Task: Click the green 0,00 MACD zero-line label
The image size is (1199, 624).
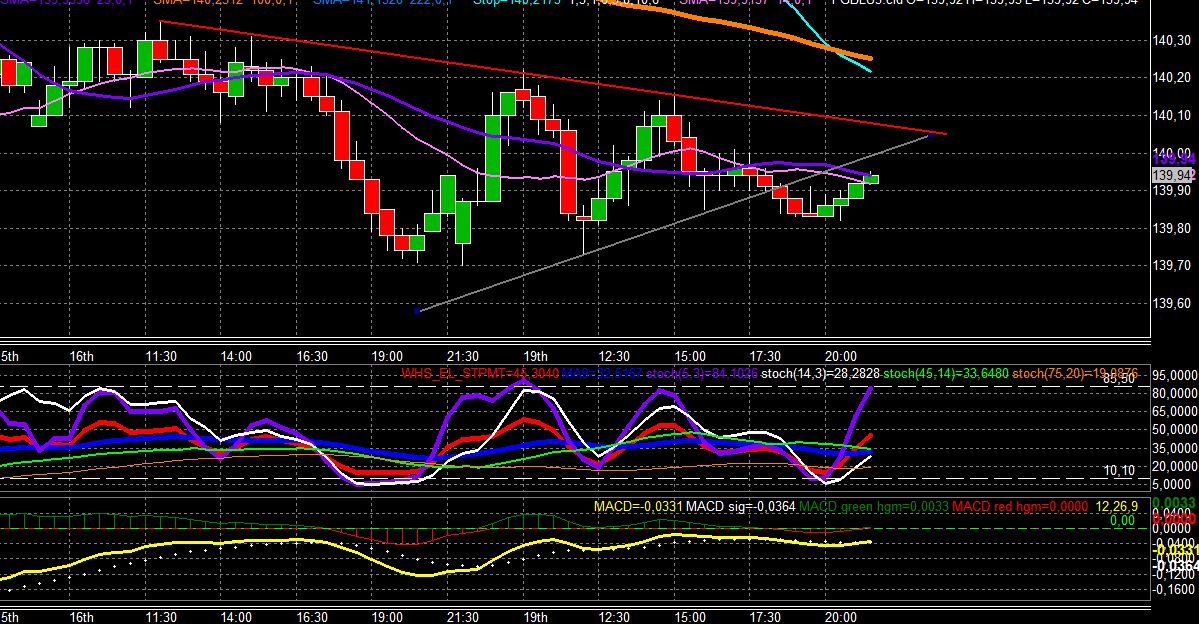Action: click(x=1122, y=521)
